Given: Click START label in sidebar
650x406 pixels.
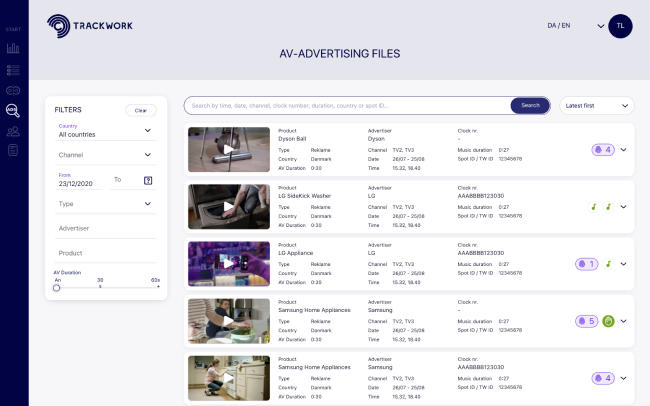Looking at the screenshot, I should [x=13, y=29].
